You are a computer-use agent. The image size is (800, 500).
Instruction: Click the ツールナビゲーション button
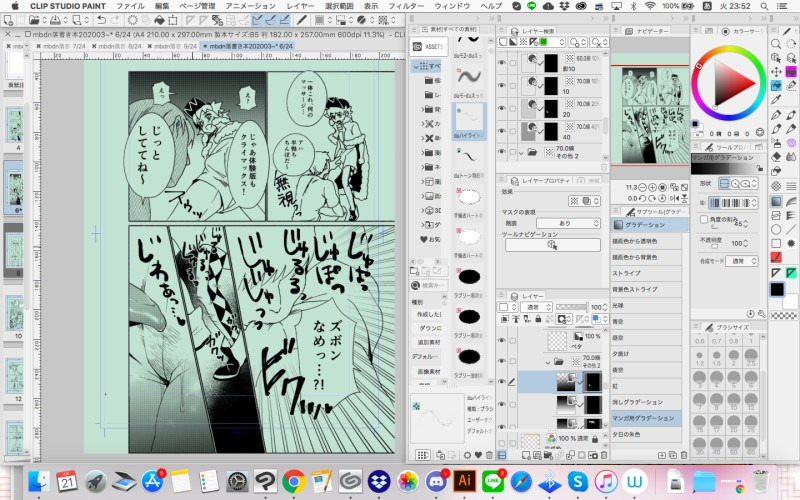tap(553, 245)
